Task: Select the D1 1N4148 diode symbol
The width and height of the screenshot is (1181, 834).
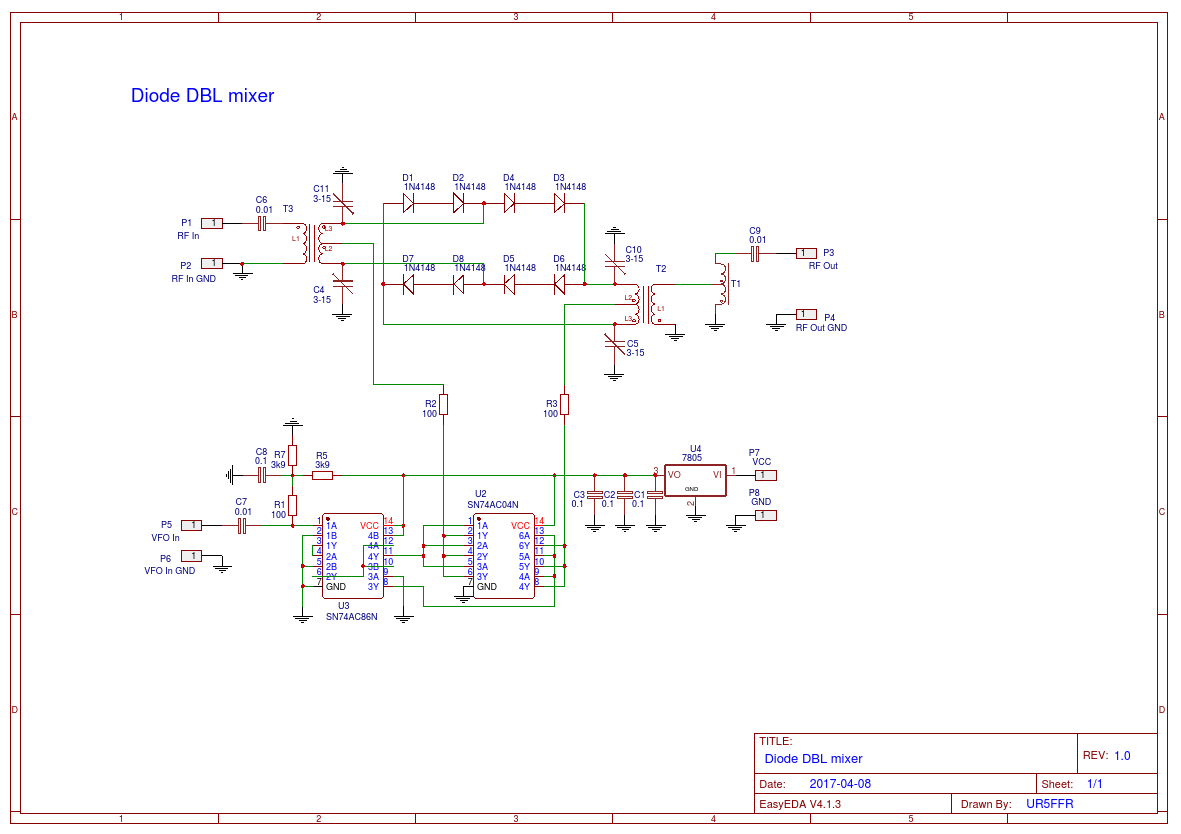Action: coord(408,203)
